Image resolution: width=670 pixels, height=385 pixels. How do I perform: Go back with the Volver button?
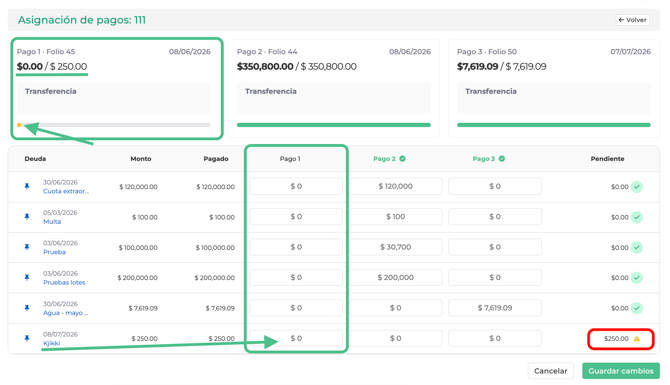(x=632, y=20)
